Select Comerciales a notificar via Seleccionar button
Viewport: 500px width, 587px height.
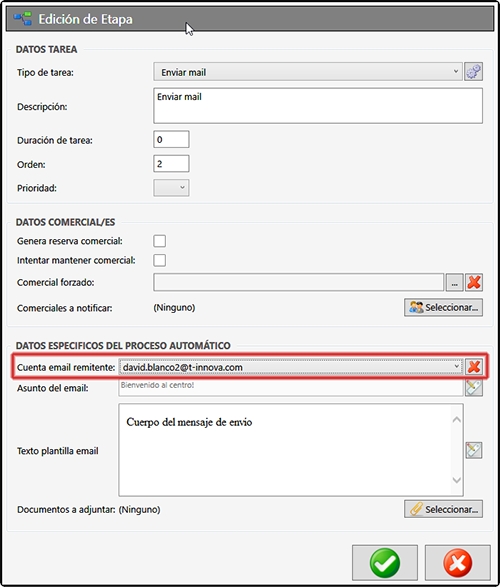click(443, 307)
